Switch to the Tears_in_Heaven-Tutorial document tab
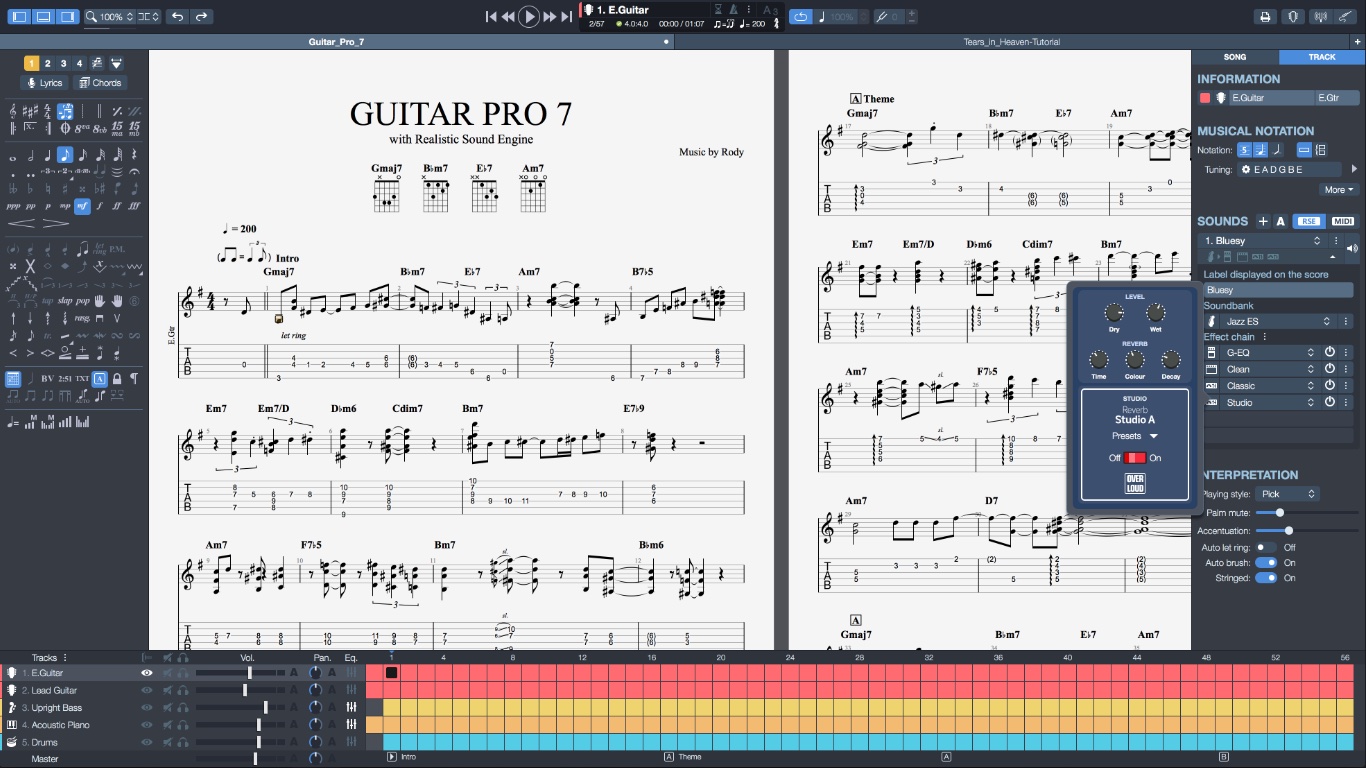This screenshot has width=1366, height=768. pyautogui.click(x=1010, y=42)
